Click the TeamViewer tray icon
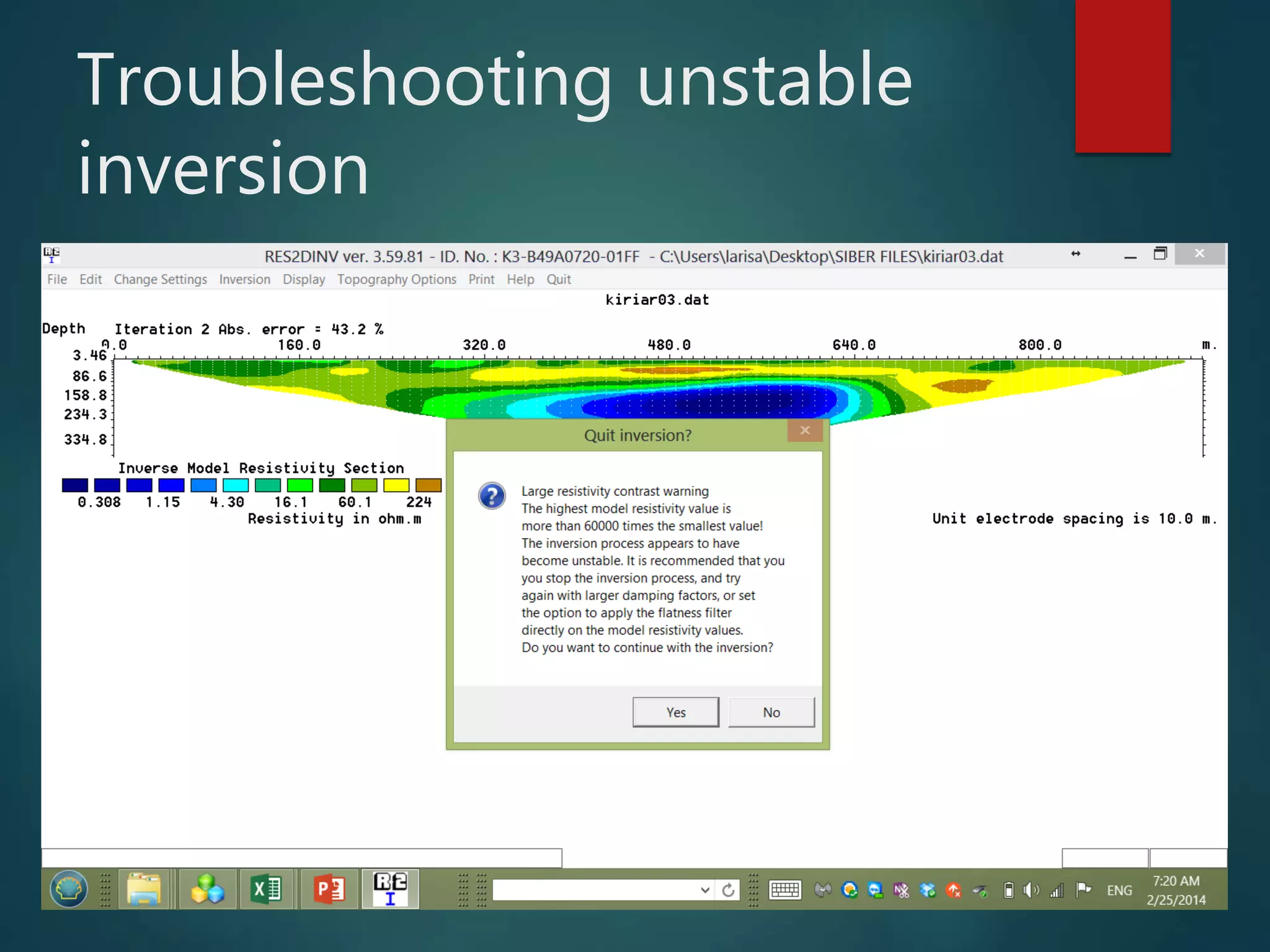 [875, 891]
